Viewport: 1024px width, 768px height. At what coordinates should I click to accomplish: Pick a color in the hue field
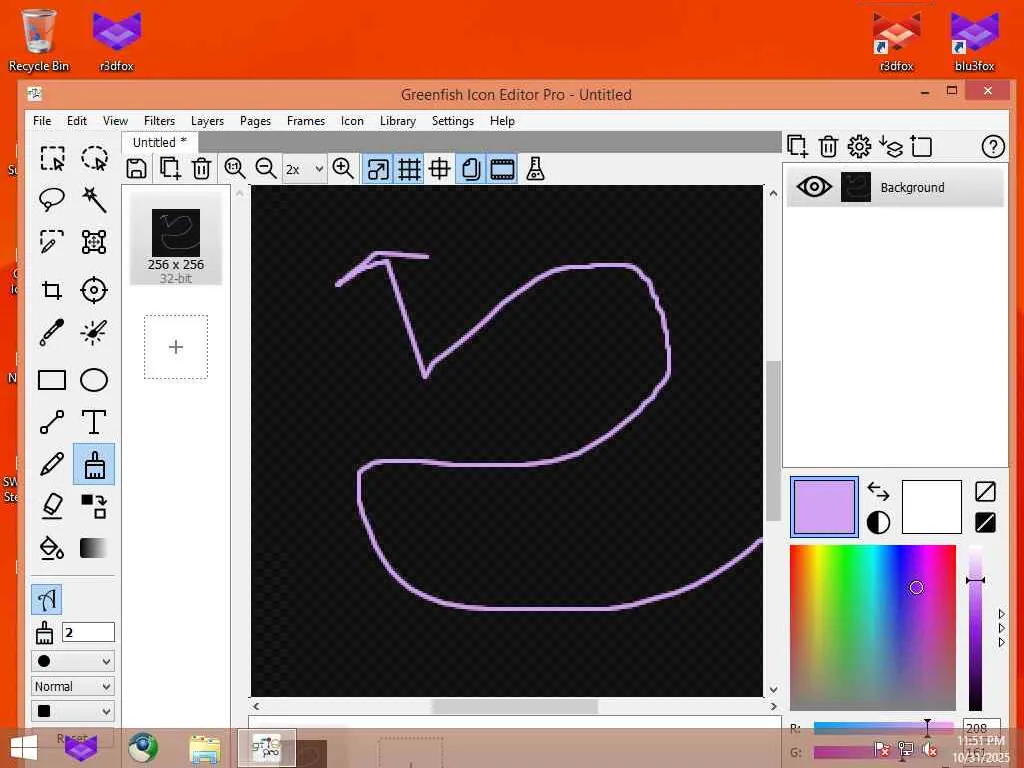[x=872, y=628]
